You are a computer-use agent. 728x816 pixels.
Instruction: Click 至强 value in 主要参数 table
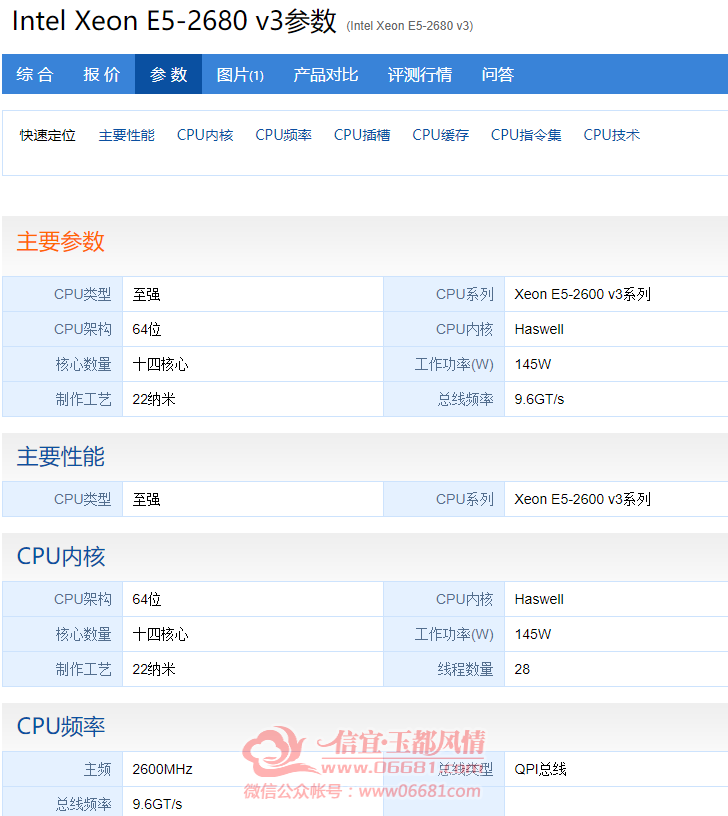coord(146,295)
